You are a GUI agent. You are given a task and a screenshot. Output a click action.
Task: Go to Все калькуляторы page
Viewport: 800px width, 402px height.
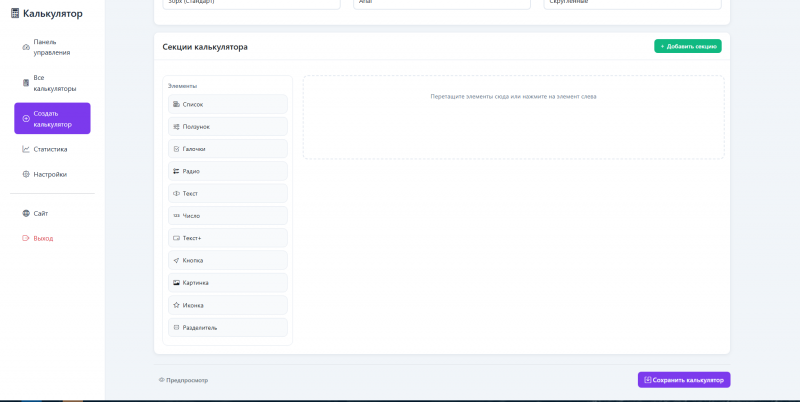click(x=52, y=83)
